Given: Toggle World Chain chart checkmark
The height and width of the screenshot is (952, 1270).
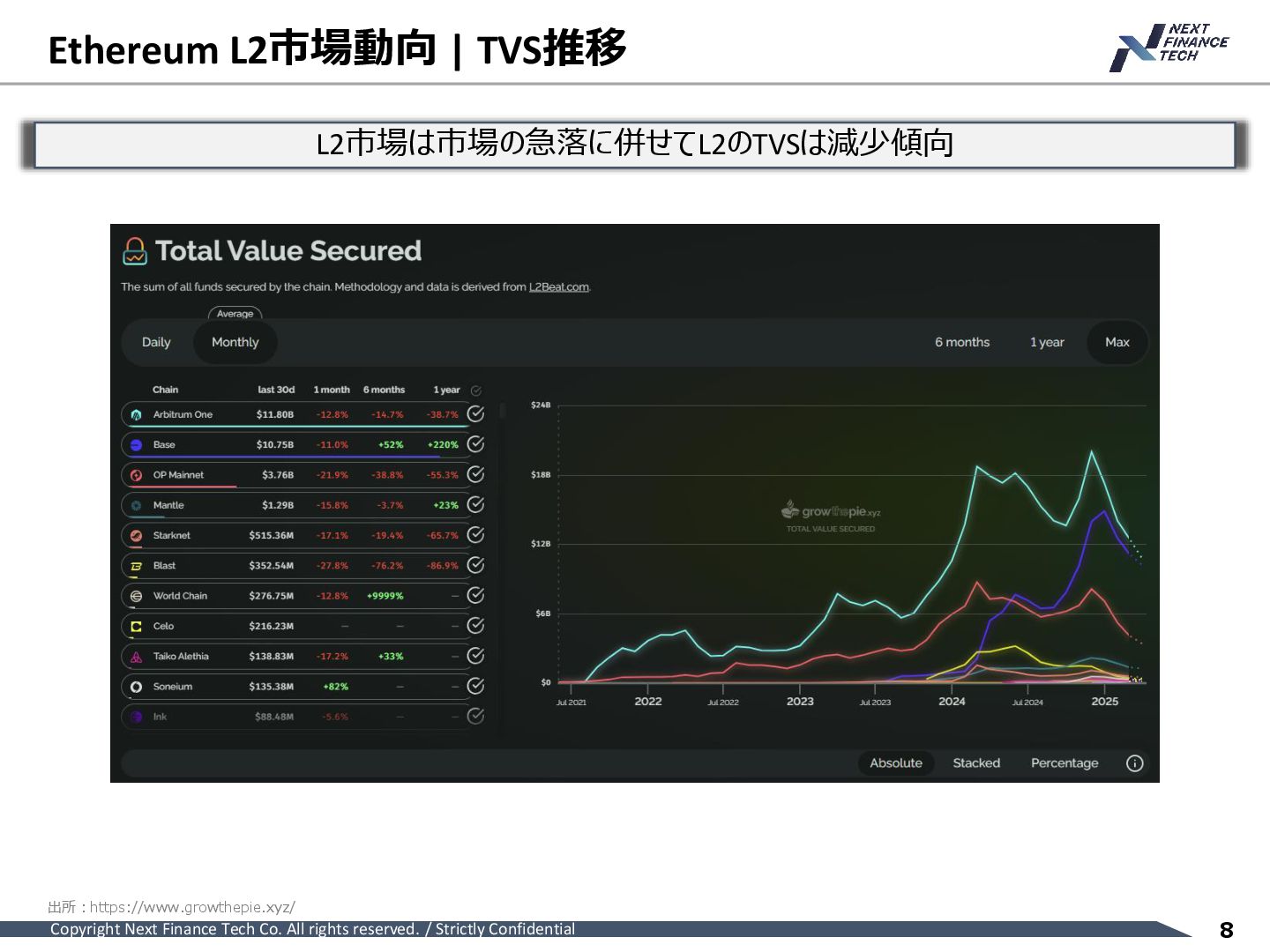Looking at the screenshot, I should click(475, 595).
